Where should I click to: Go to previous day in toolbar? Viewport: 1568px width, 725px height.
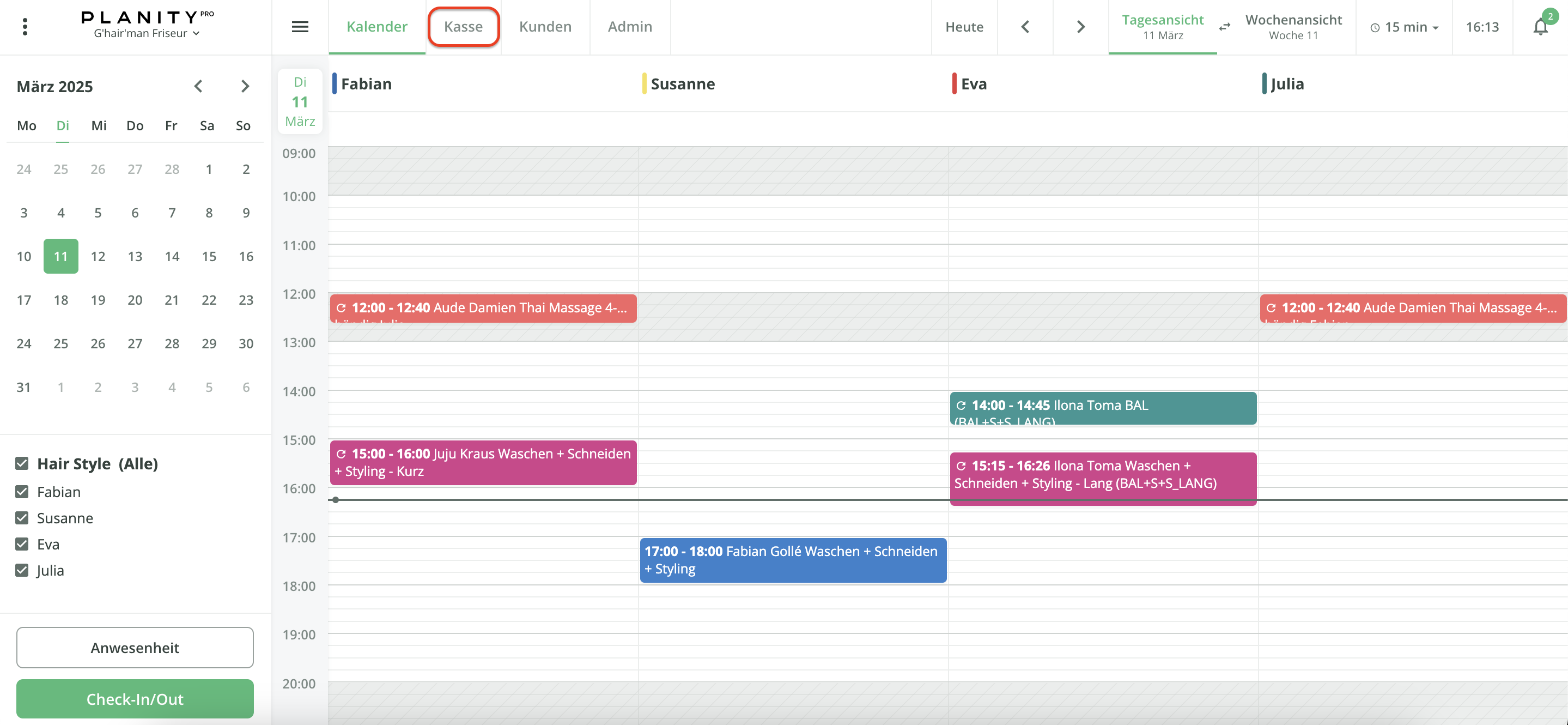[x=1025, y=27]
